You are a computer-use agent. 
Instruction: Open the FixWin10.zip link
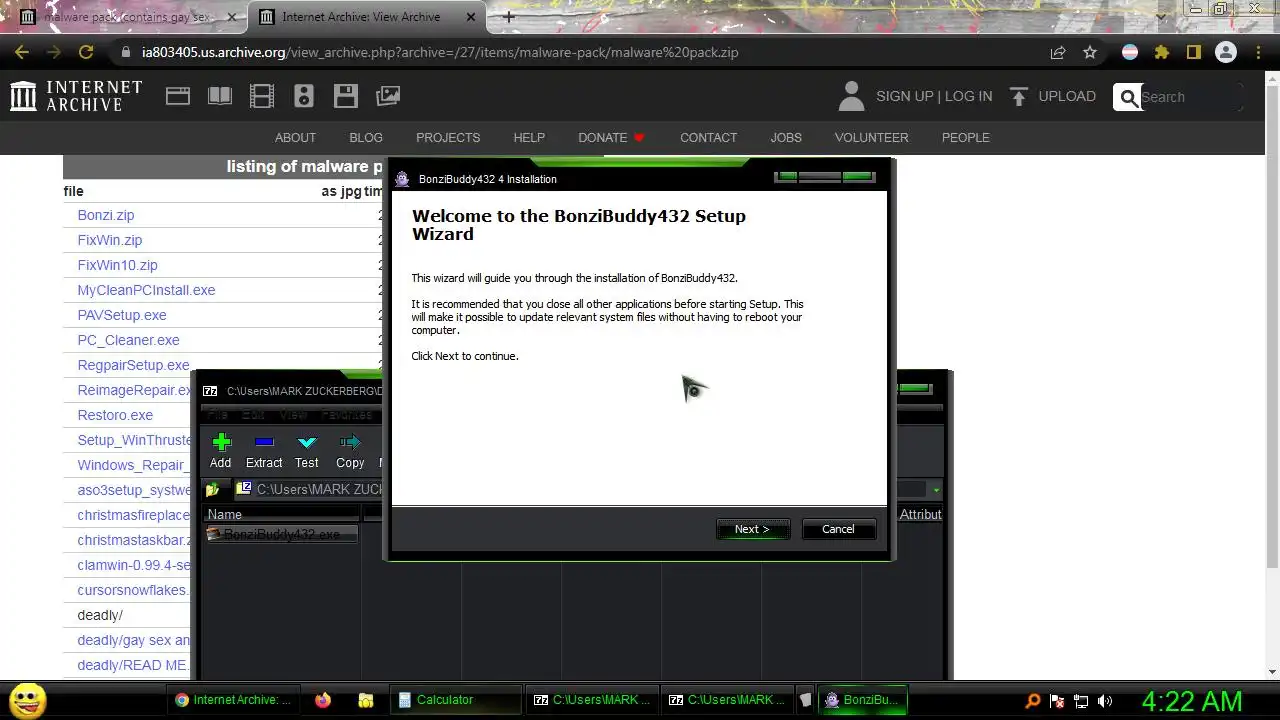click(x=117, y=265)
